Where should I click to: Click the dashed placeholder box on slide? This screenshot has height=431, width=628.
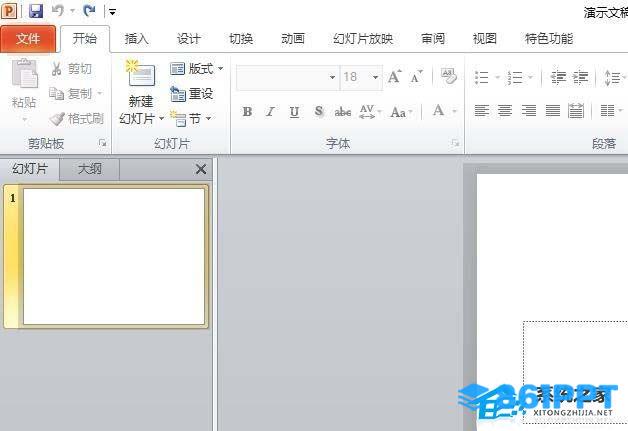coord(576,371)
